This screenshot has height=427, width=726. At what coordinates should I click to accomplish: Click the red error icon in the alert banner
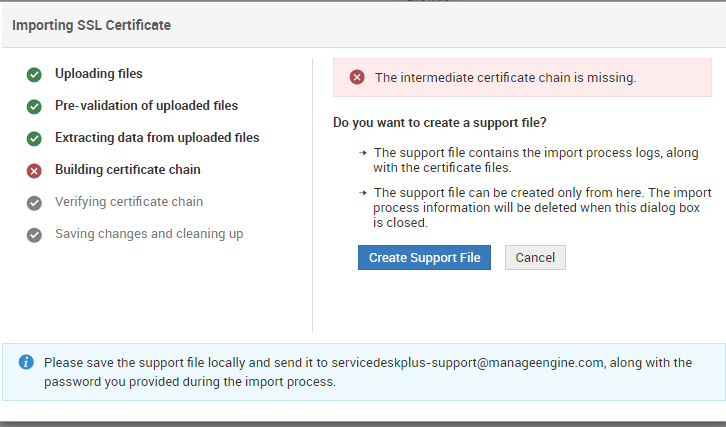[356, 77]
